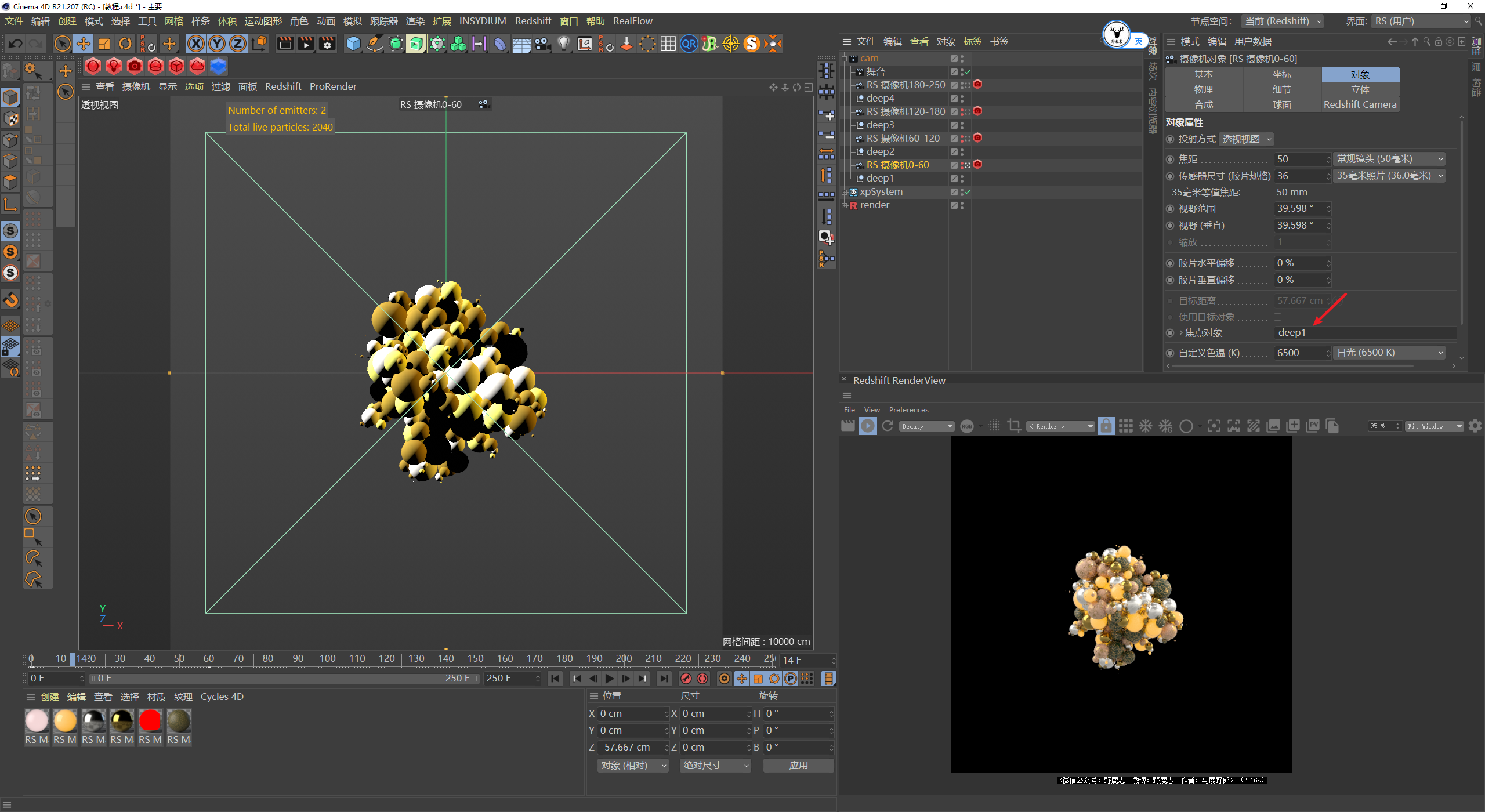This screenshot has width=1485, height=812.
Task: Enable automatic keyframing button
Action: click(702, 679)
